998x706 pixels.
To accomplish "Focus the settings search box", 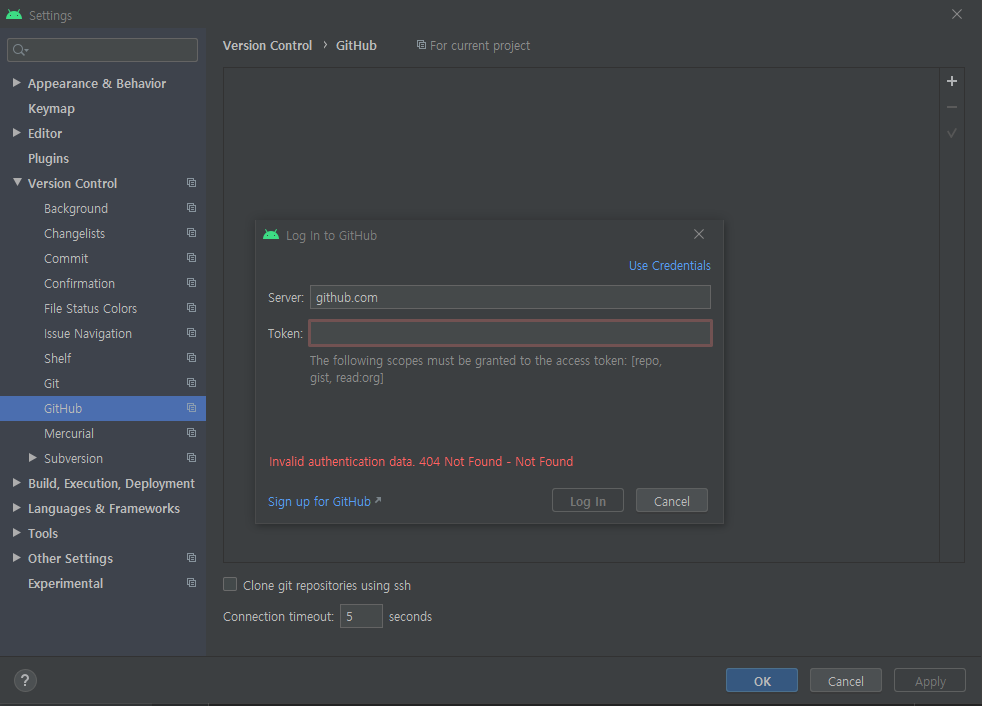I will (102, 50).
